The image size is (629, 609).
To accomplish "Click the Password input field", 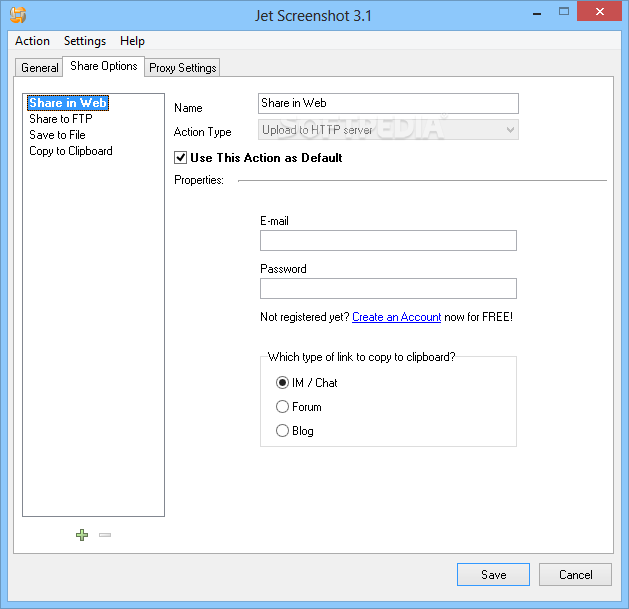I will coord(388,288).
